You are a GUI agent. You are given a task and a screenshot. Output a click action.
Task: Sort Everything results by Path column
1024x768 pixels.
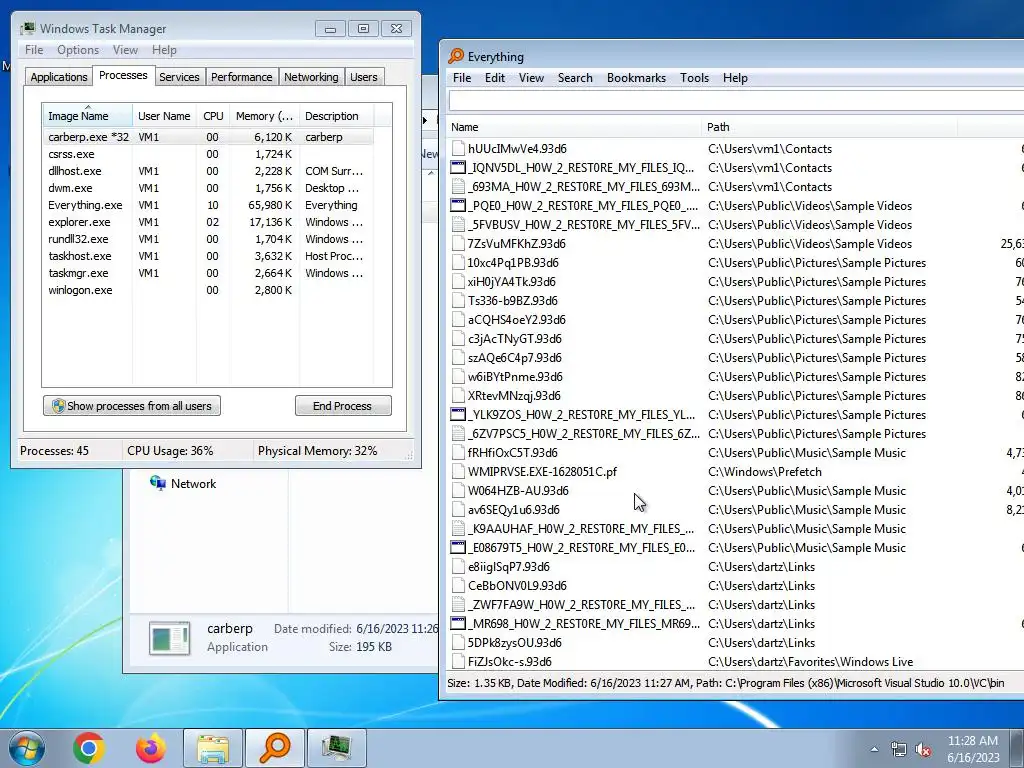point(829,127)
